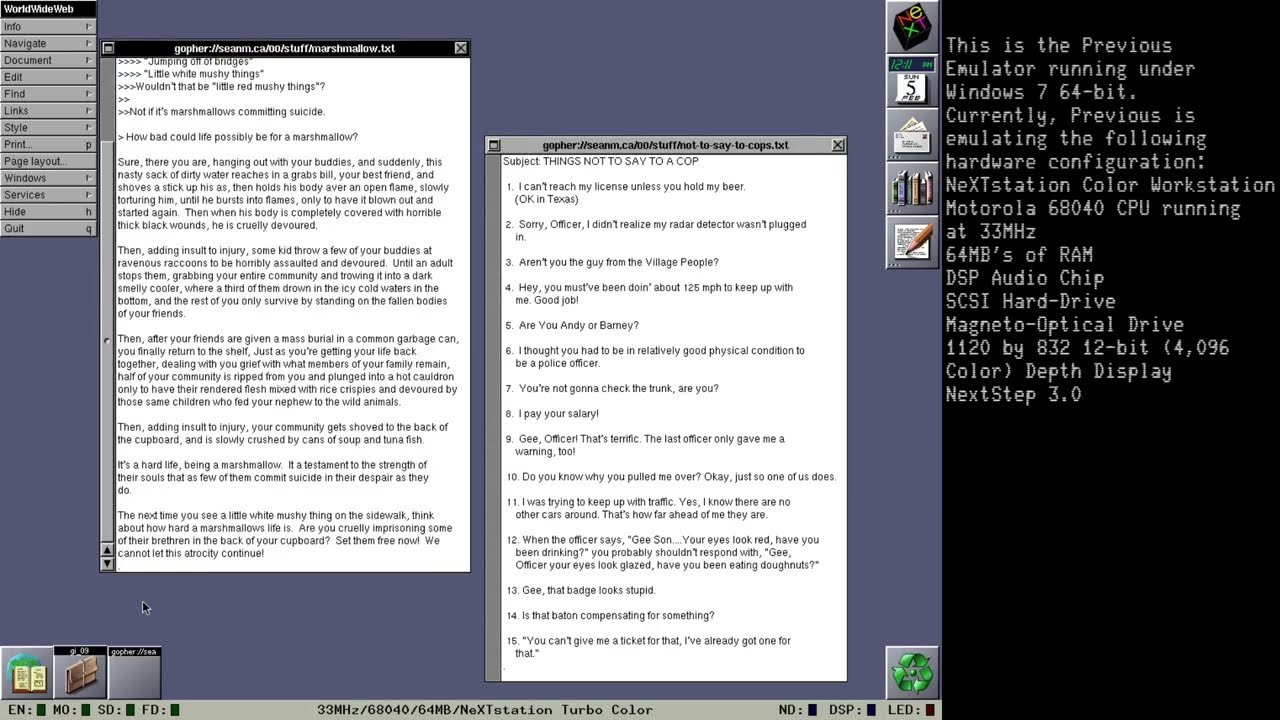Open the Document submenu

tap(48, 60)
